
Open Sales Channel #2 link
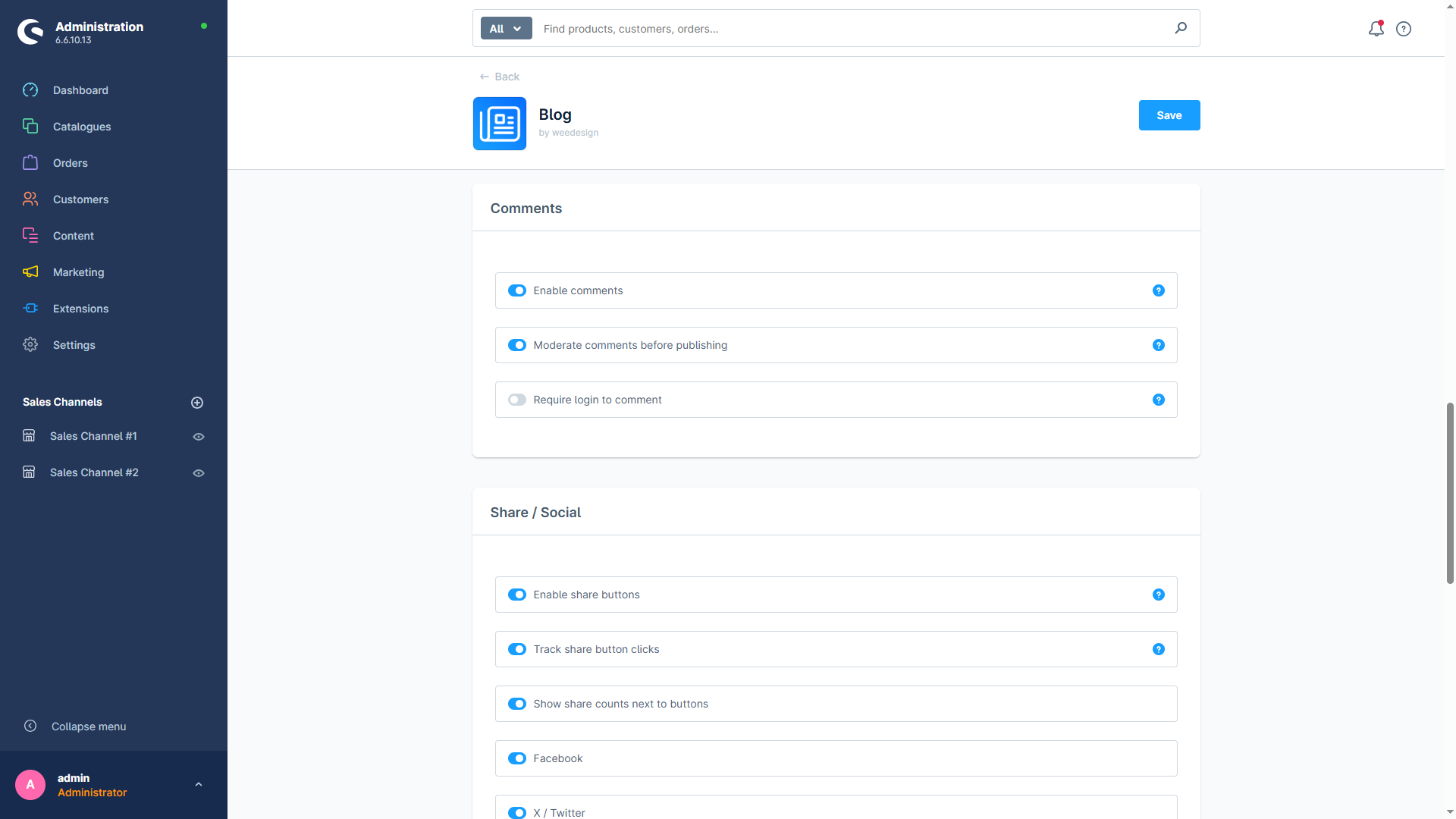[94, 472]
